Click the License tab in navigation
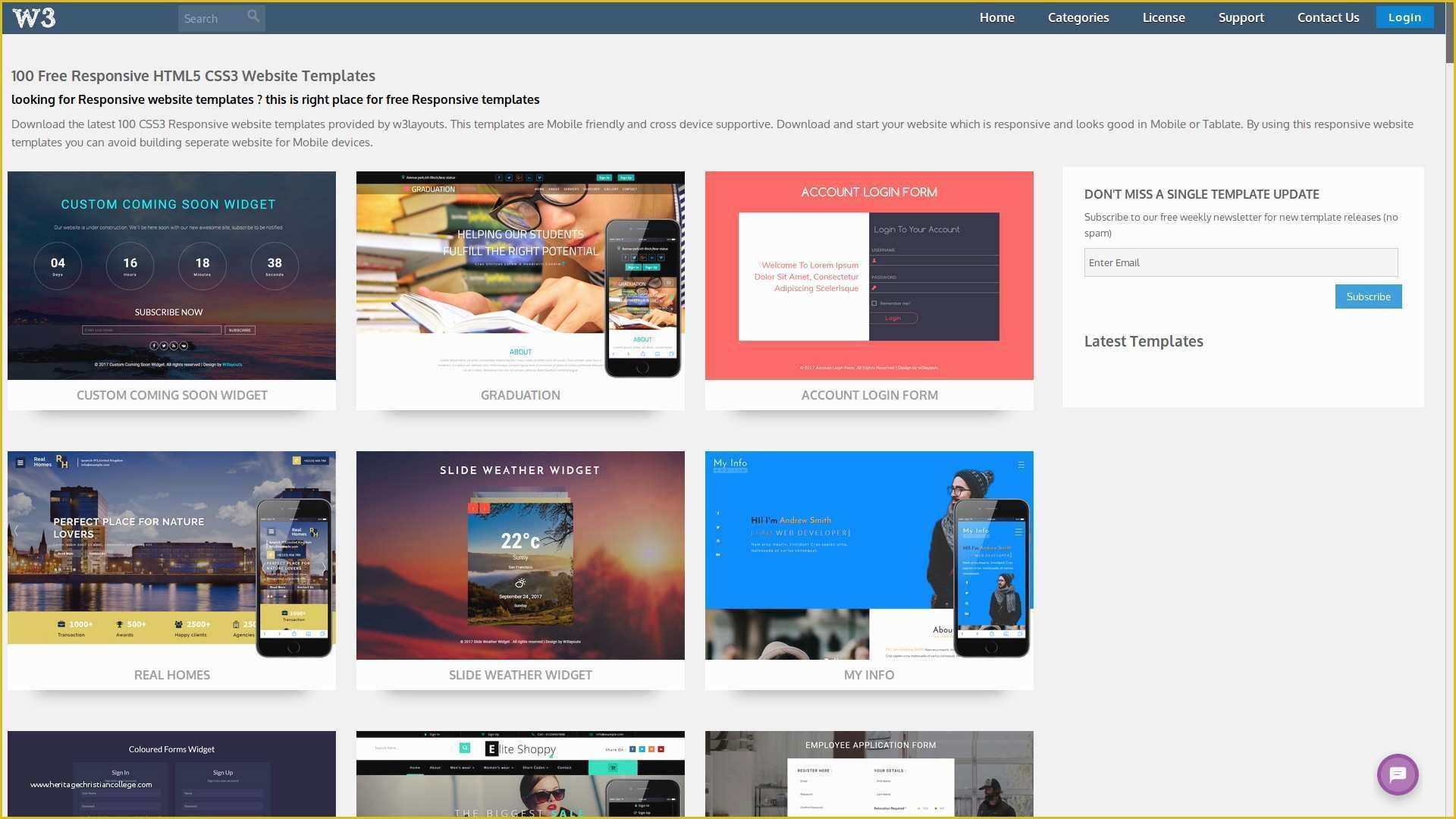 click(x=1163, y=16)
